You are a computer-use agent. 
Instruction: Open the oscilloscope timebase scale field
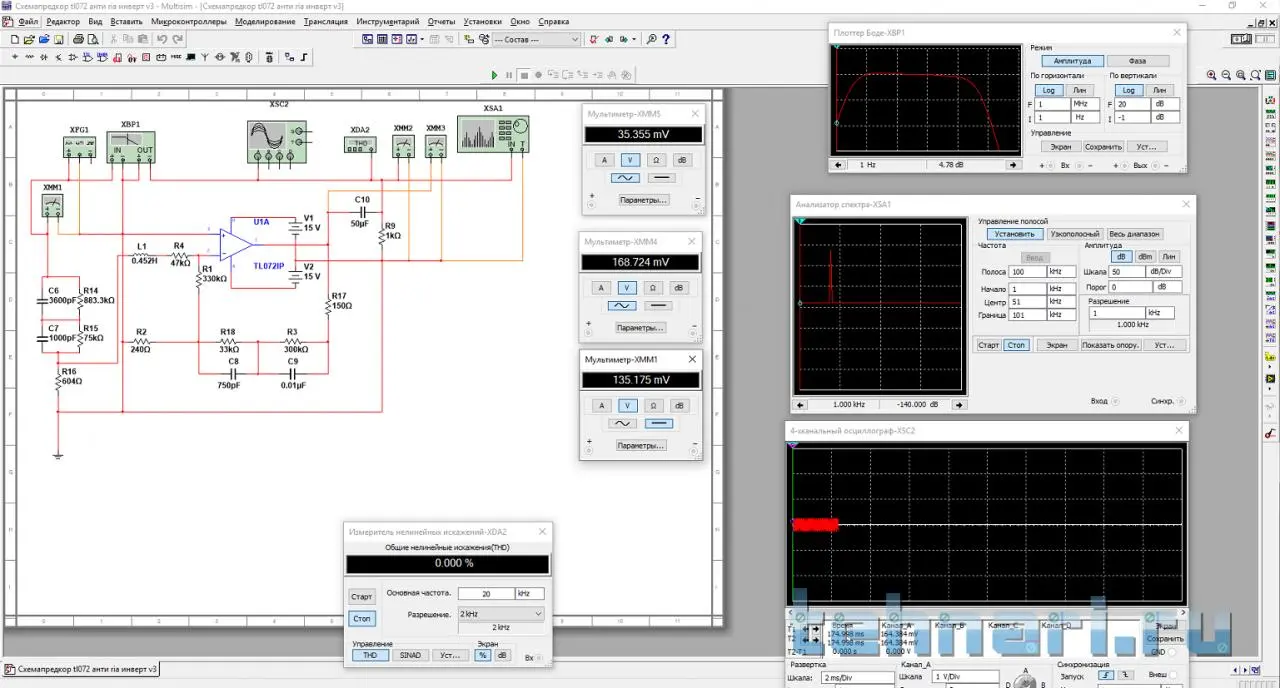(857, 678)
